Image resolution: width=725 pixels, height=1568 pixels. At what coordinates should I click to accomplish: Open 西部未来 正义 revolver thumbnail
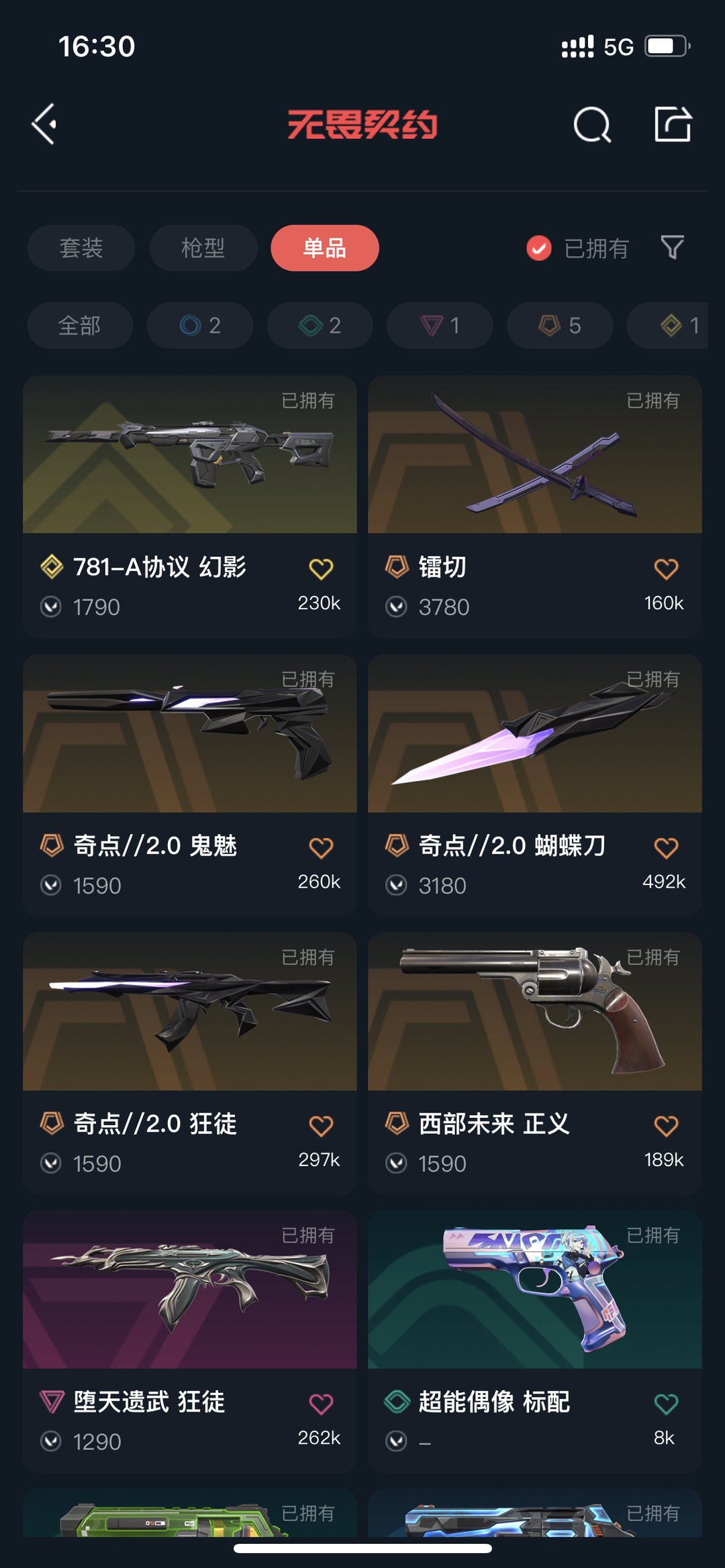pyautogui.click(x=535, y=1011)
